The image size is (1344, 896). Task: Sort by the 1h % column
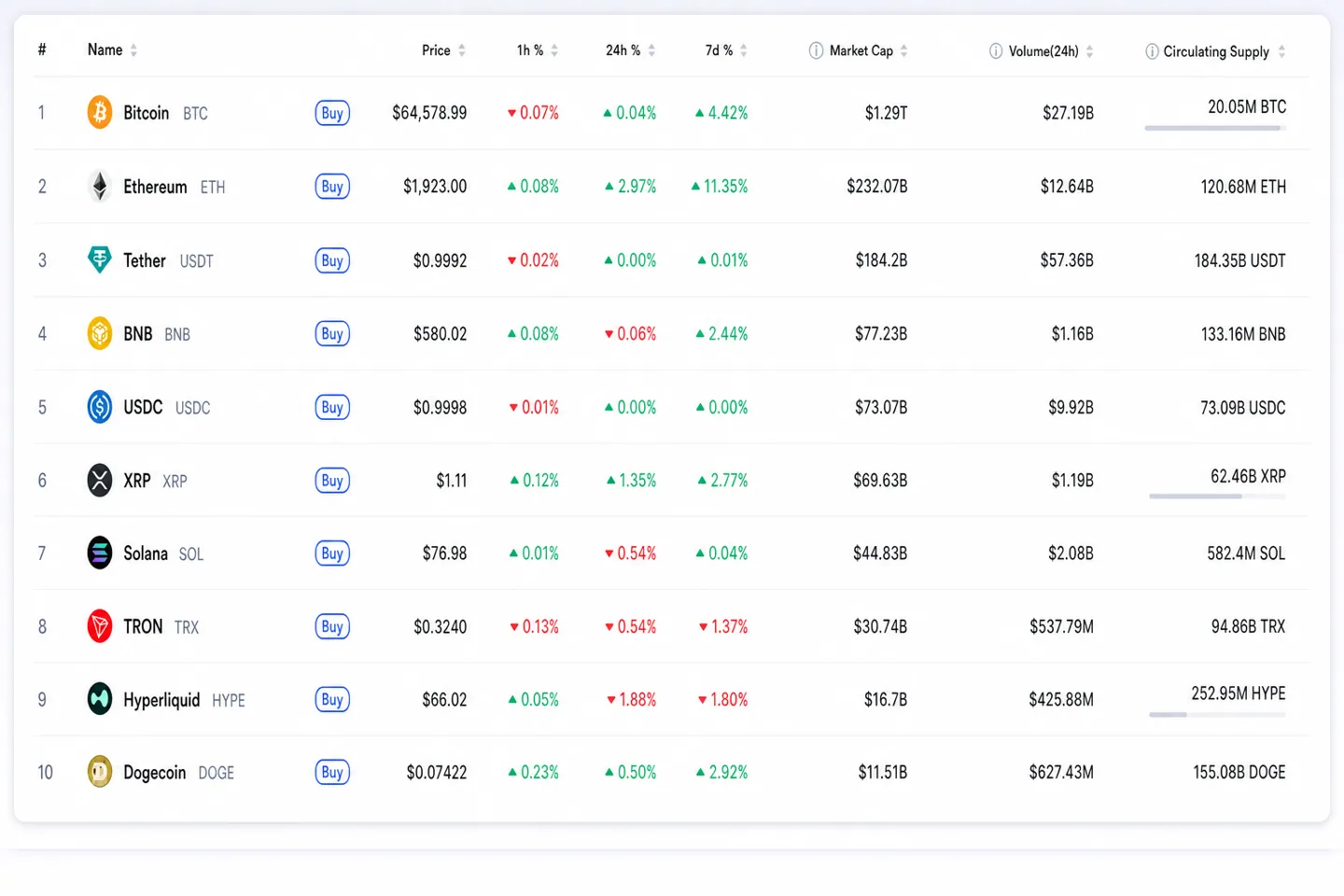[538, 50]
